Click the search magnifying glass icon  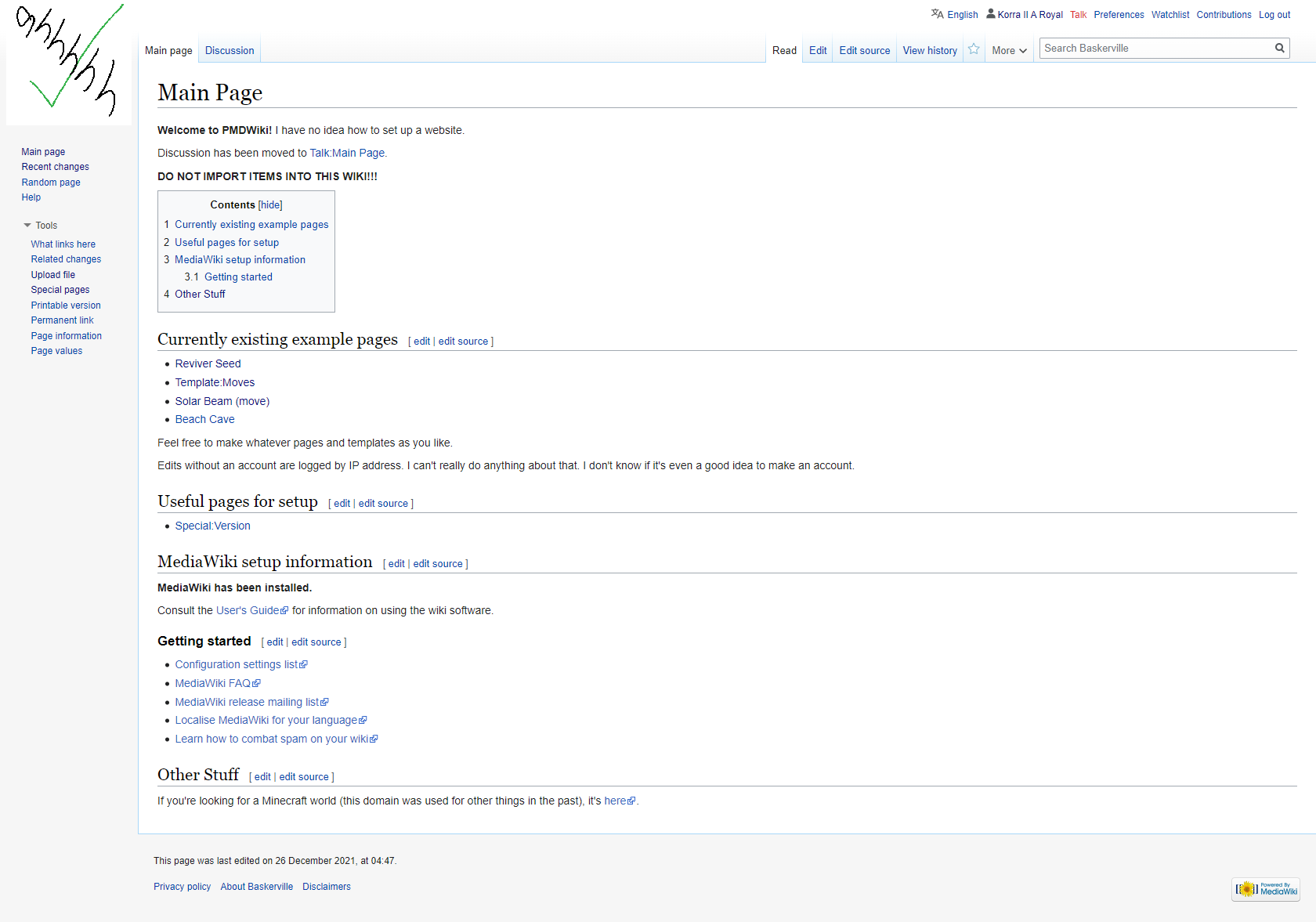(x=1279, y=49)
